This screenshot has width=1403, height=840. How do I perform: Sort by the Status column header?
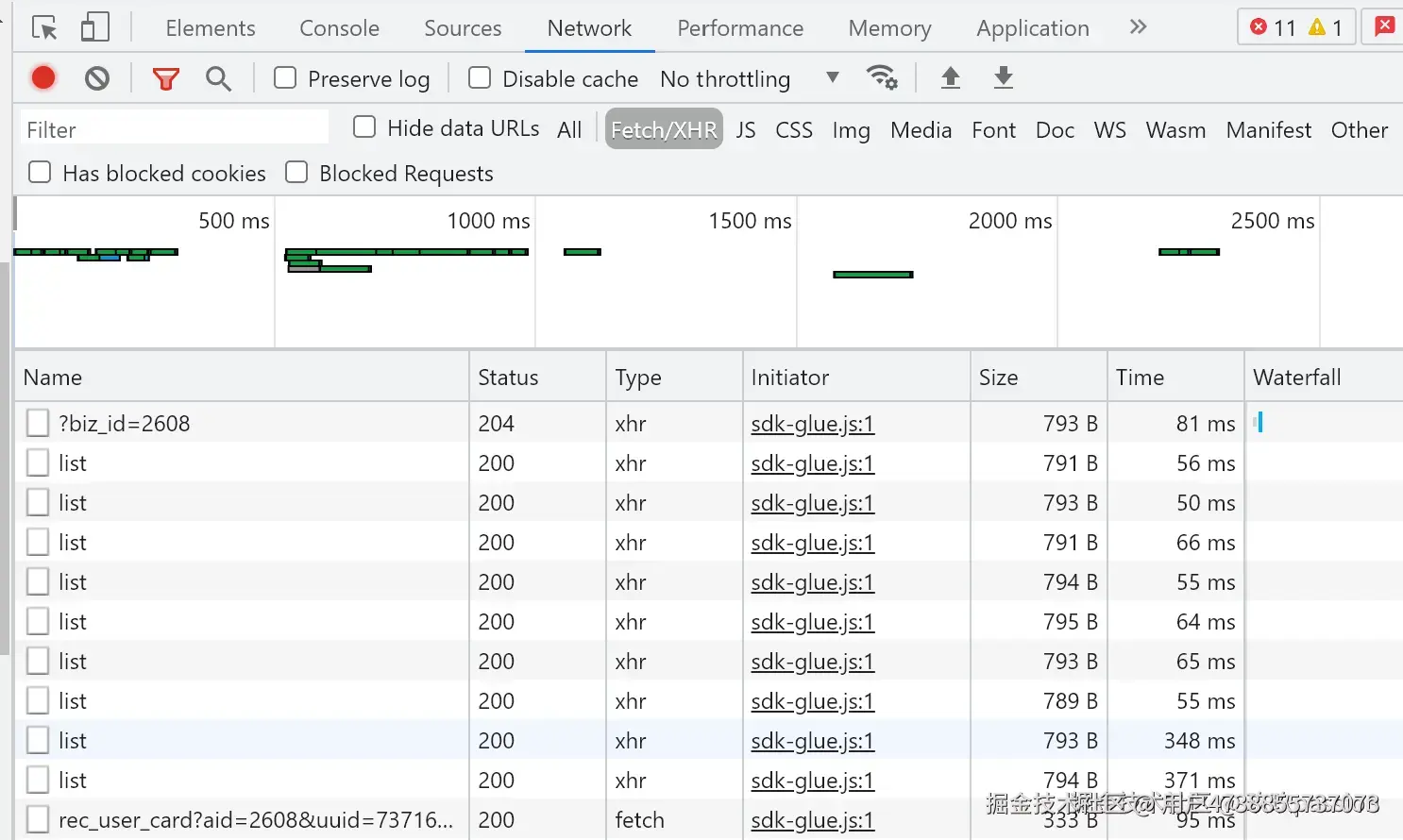(x=537, y=377)
